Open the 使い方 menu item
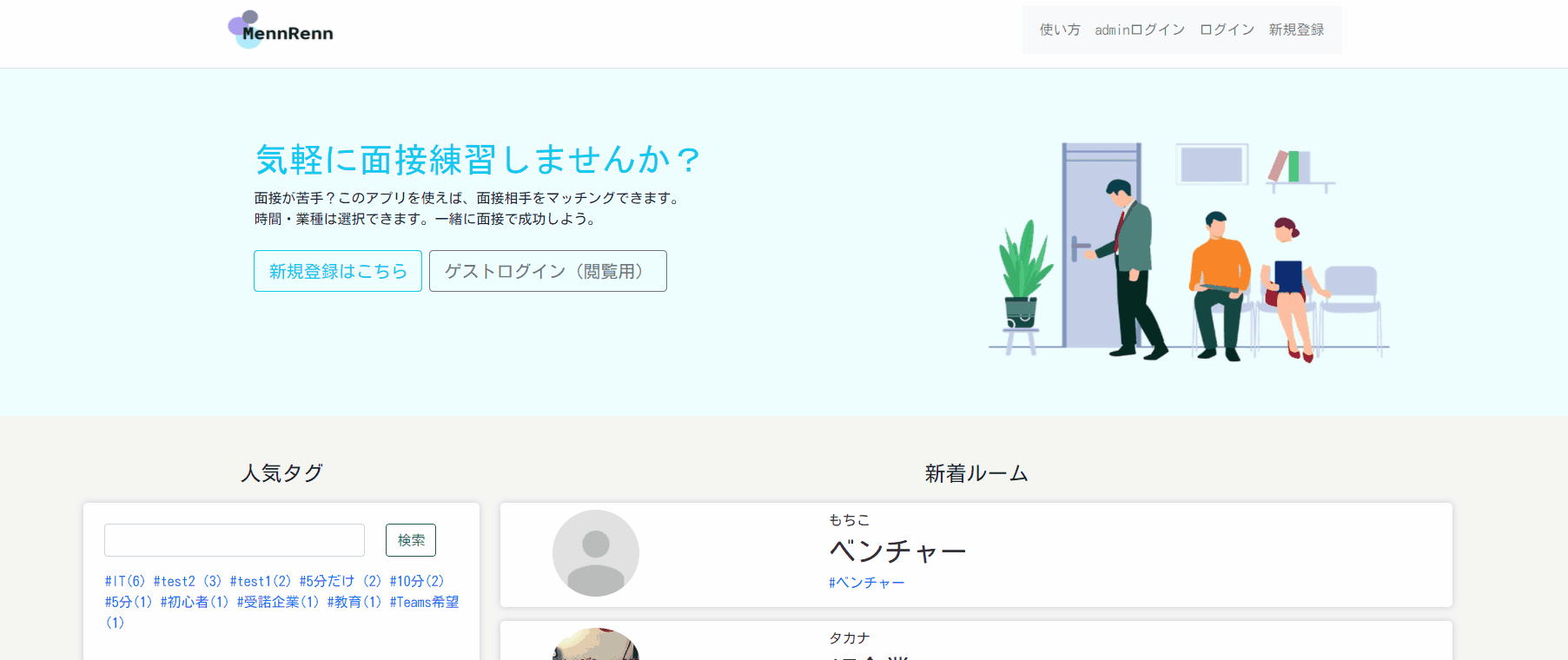This screenshot has width=1568, height=660. [1060, 30]
